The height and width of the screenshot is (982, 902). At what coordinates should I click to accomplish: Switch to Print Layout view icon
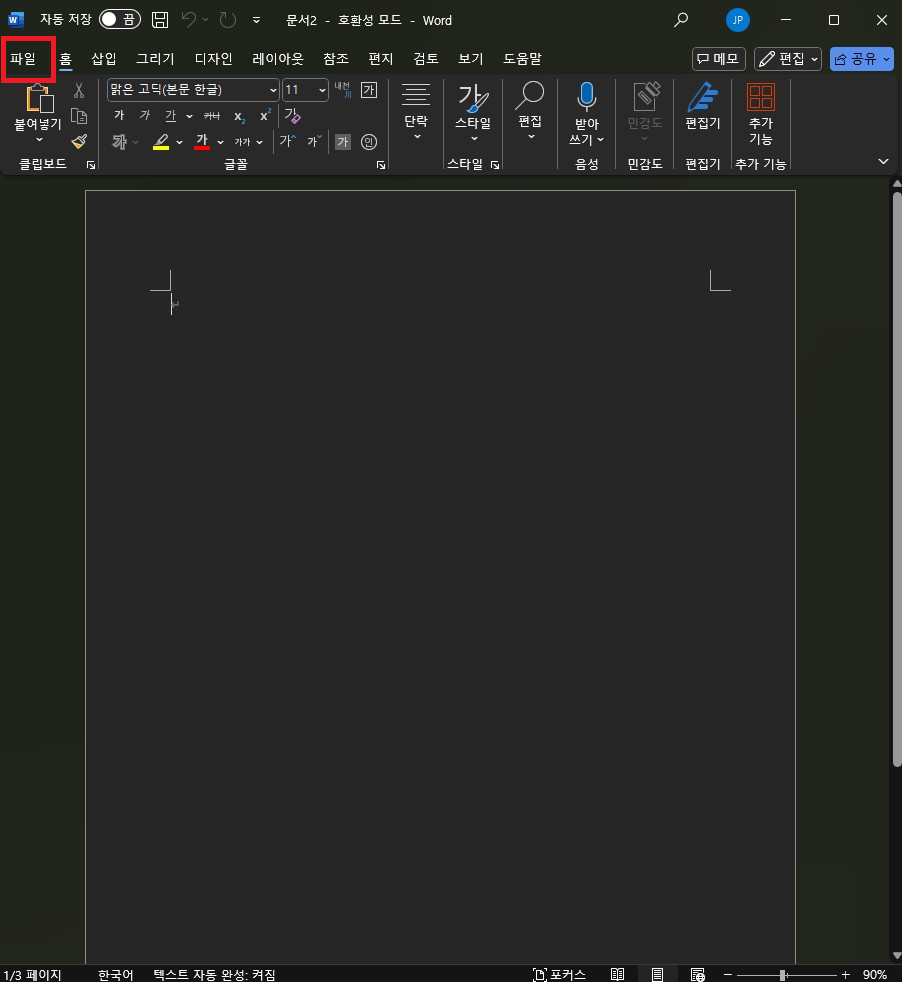coord(657,974)
